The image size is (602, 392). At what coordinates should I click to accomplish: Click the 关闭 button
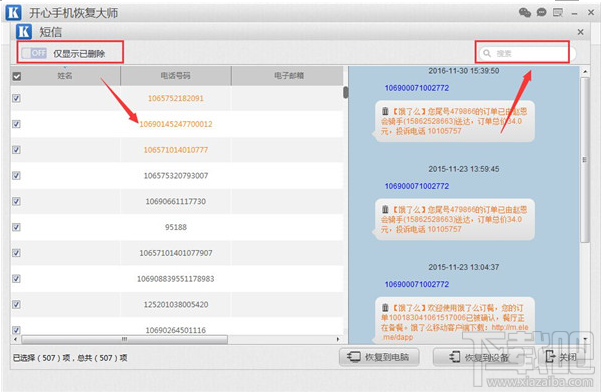point(561,357)
